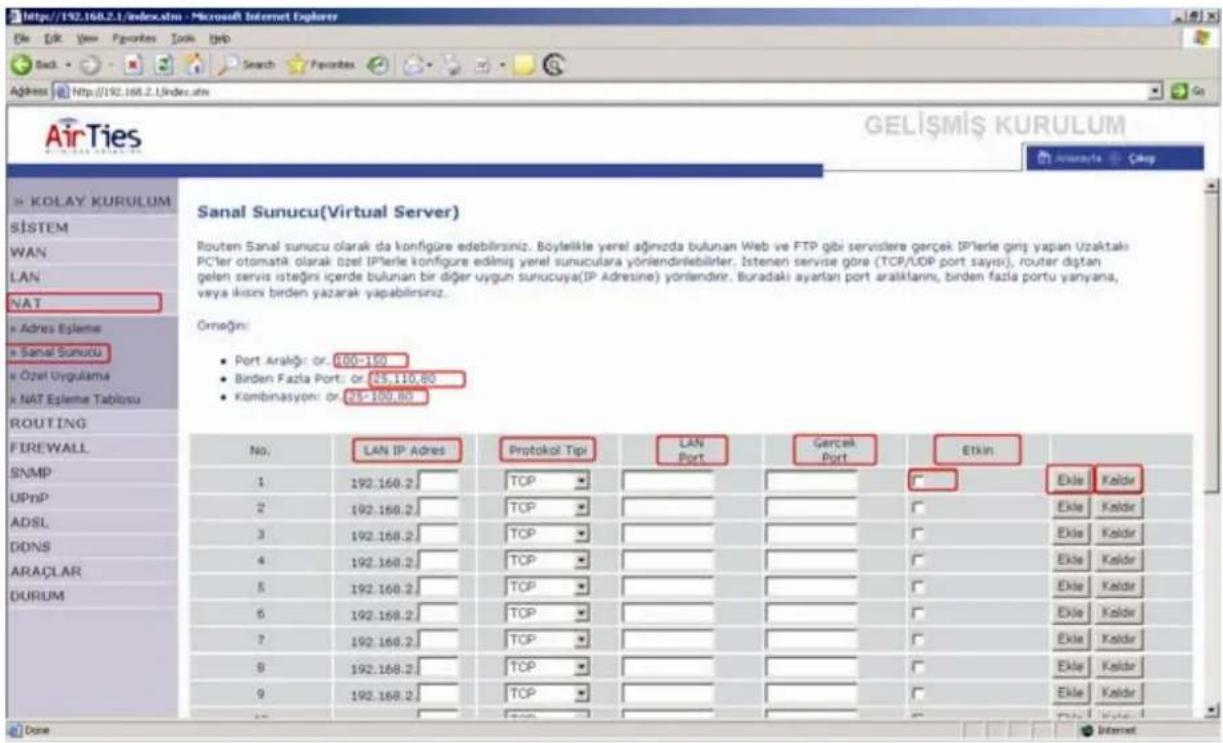Enable the Etkin checkbox in row 2
Image resolution: width=1223 pixels, height=743 pixels.
pyautogui.click(x=917, y=509)
